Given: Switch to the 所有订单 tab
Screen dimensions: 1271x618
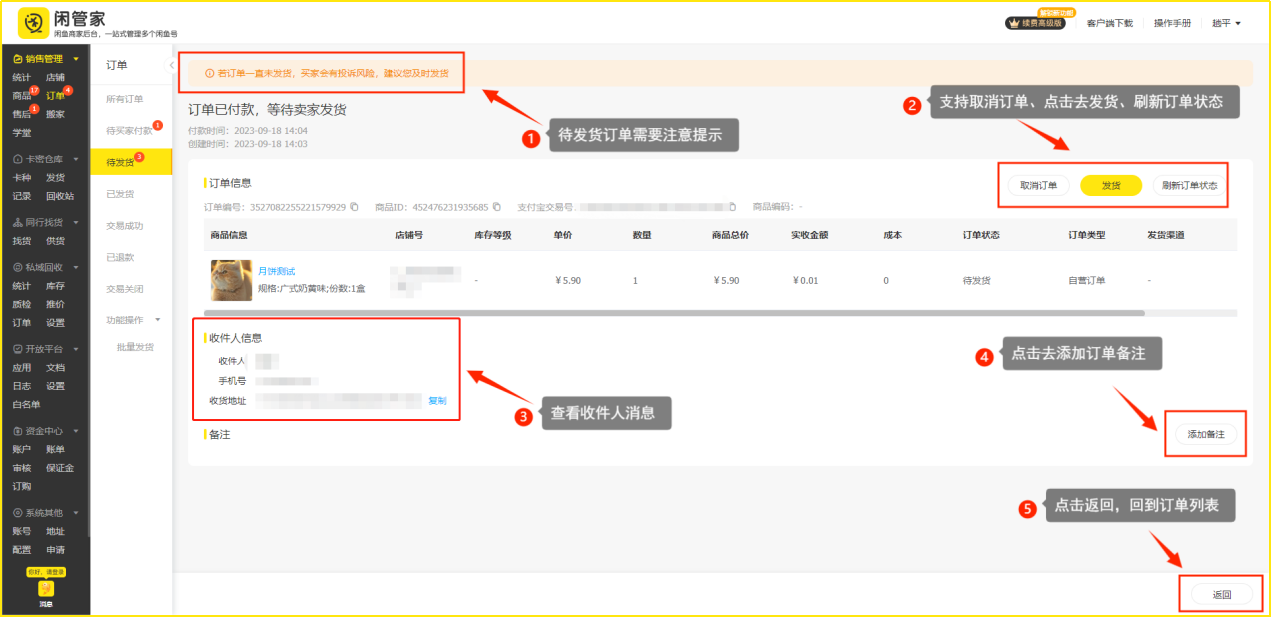Looking at the screenshot, I should pos(125,99).
